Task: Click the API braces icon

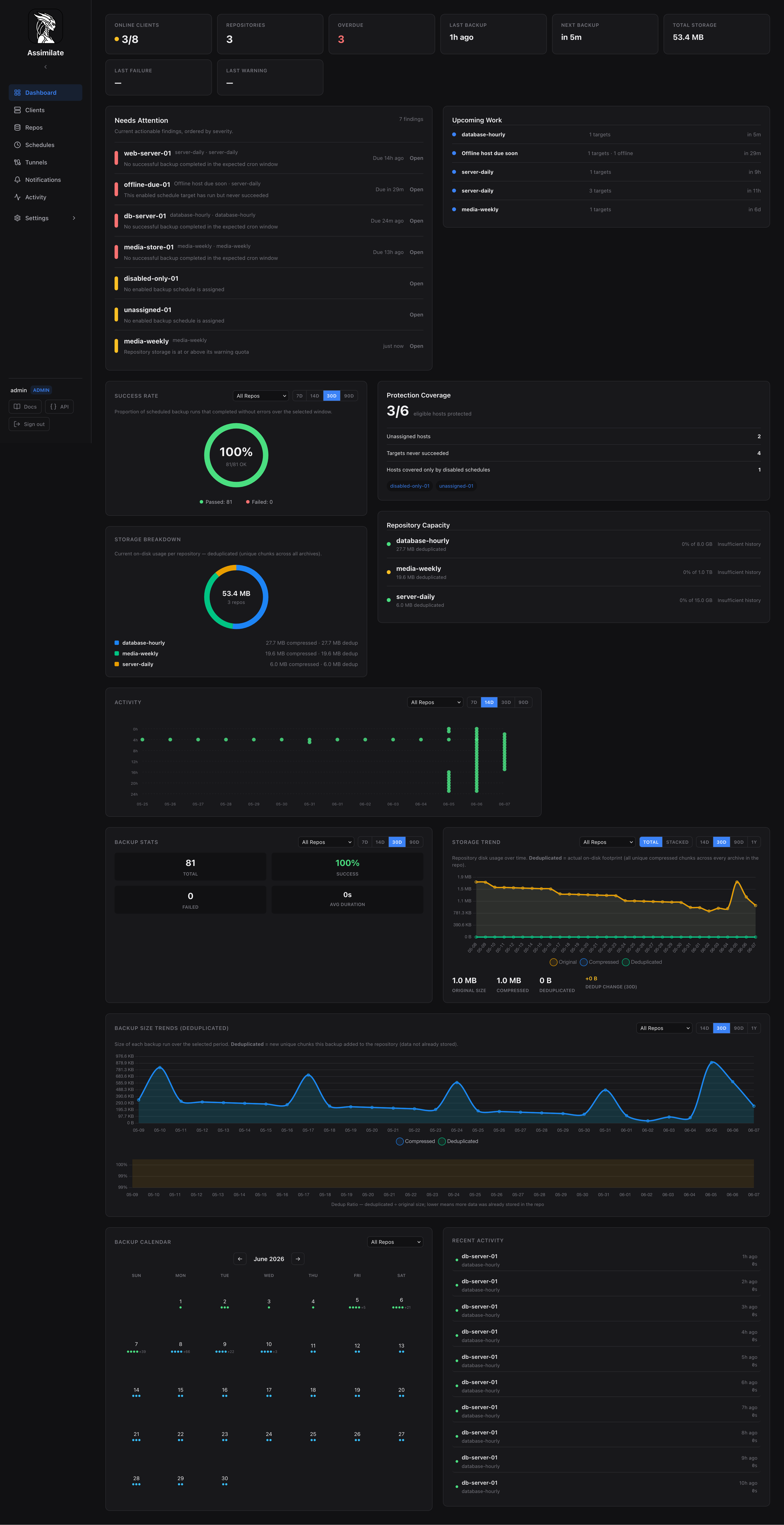Action: tap(53, 407)
